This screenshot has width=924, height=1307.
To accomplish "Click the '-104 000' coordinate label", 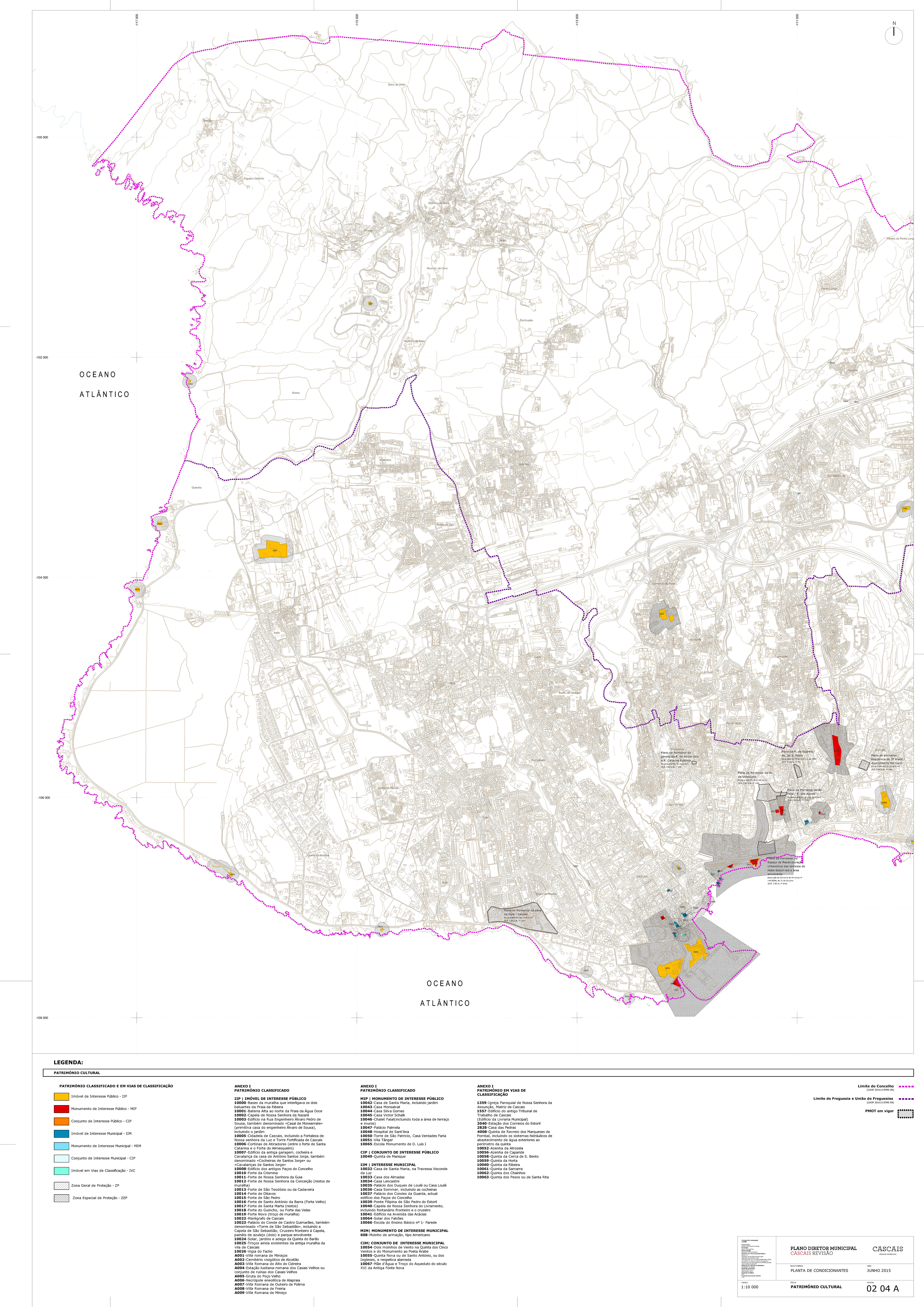I will coord(42,578).
